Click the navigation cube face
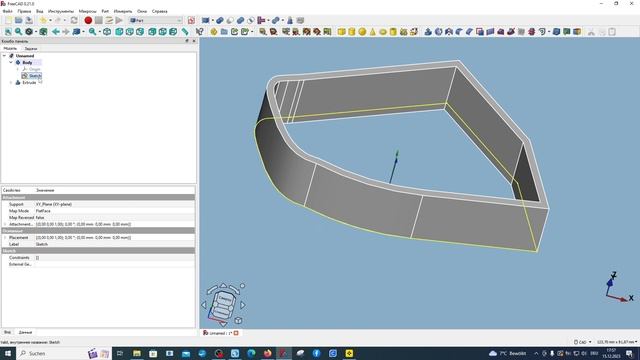Viewport: 640px width, 360px height. click(x=224, y=304)
